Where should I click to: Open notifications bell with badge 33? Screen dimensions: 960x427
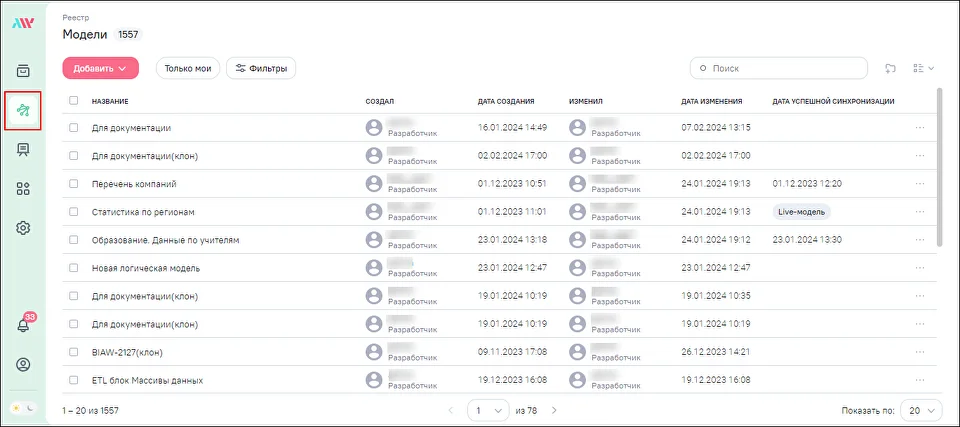[x=23, y=325]
